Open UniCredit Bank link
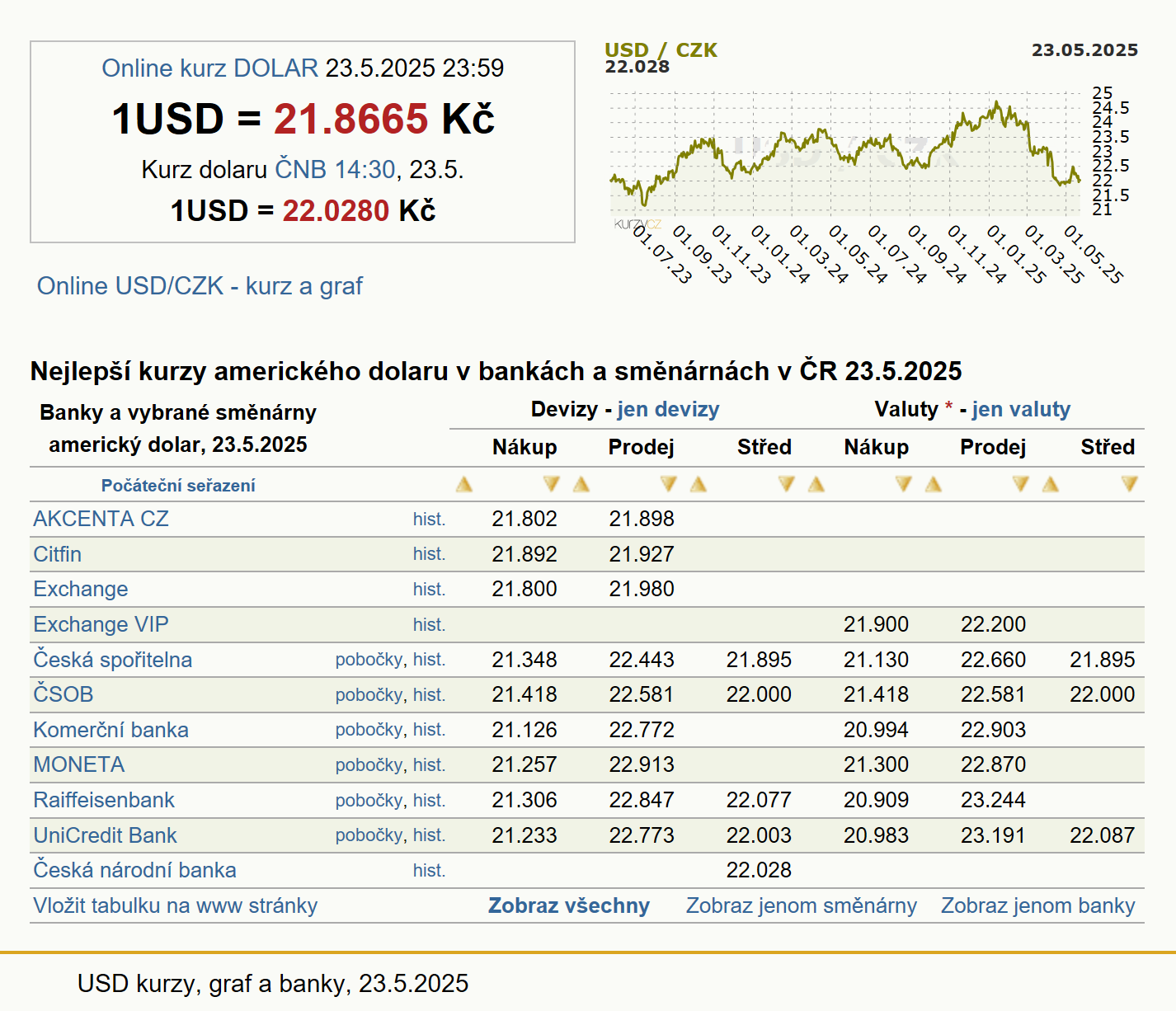The width and height of the screenshot is (1176, 1011). point(105,835)
